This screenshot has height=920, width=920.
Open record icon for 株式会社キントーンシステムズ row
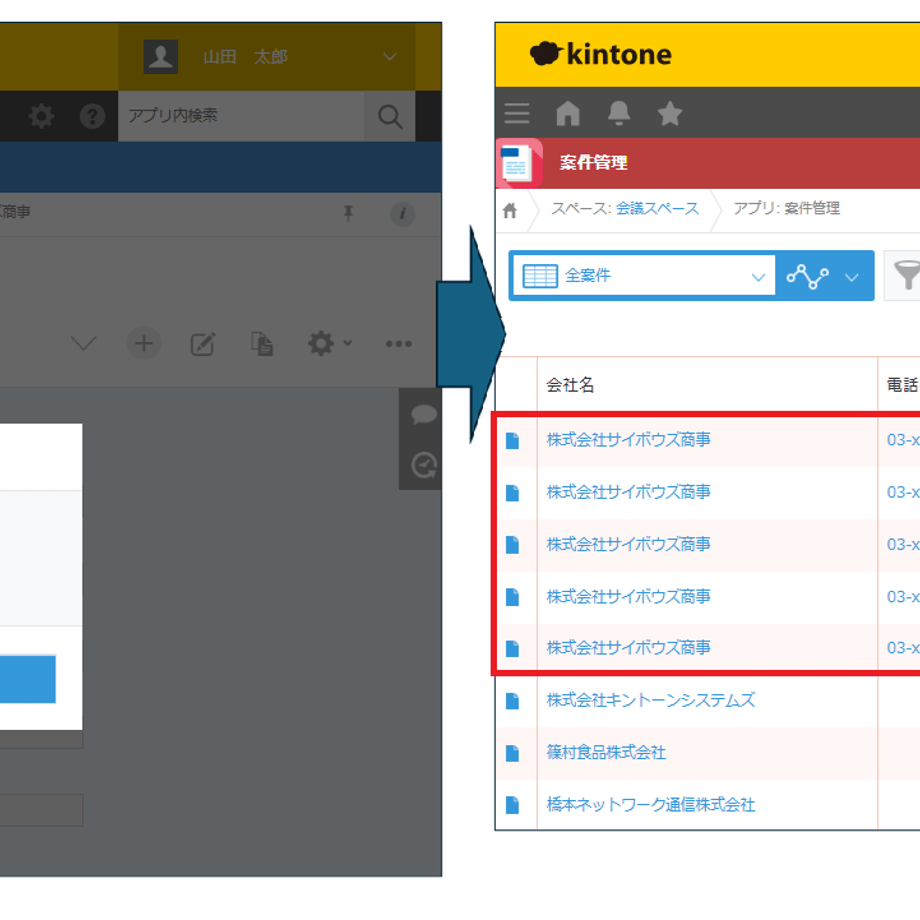(512, 701)
